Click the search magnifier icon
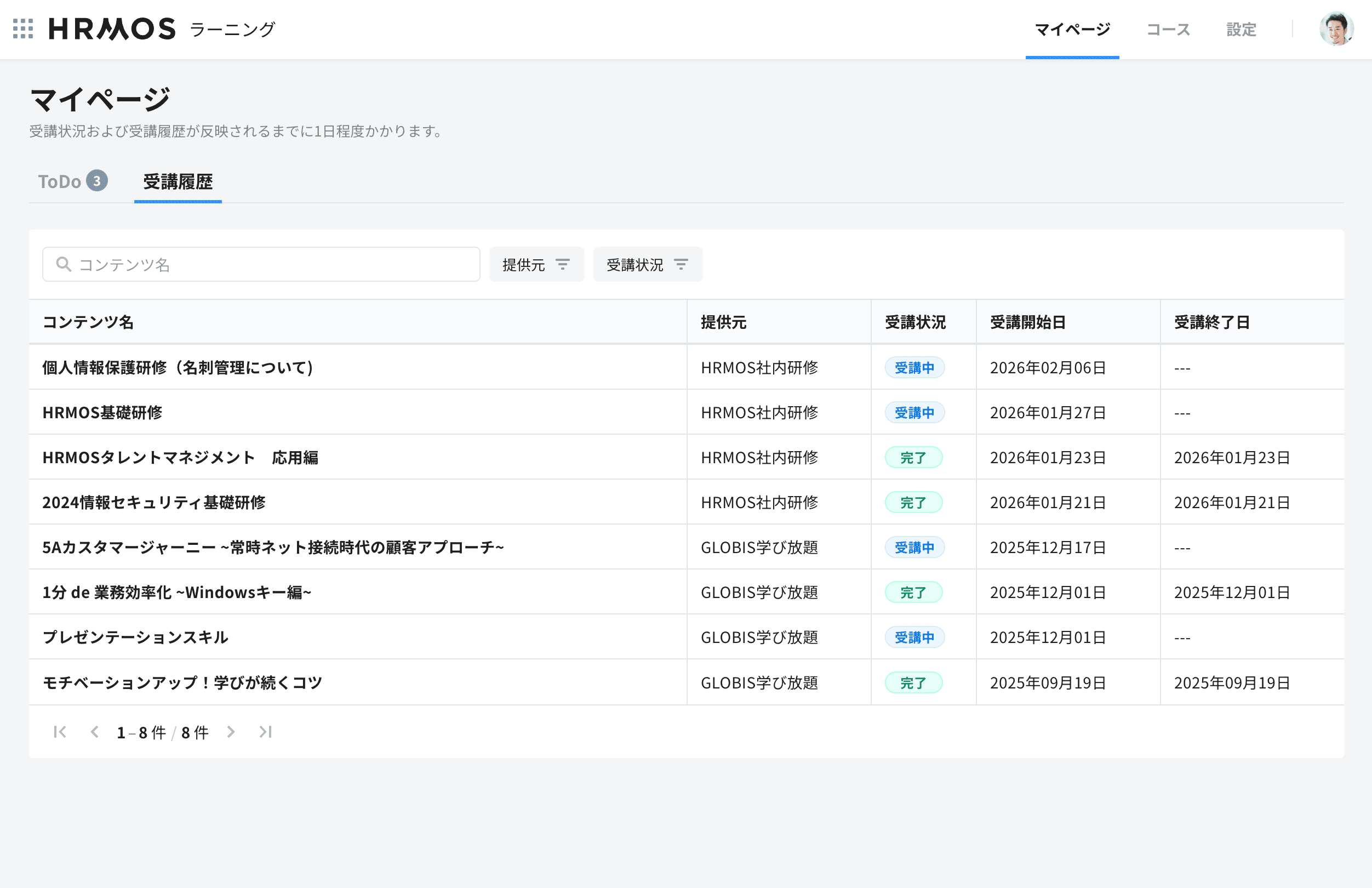The height and width of the screenshot is (888, 1372). (x=64, y=264)
